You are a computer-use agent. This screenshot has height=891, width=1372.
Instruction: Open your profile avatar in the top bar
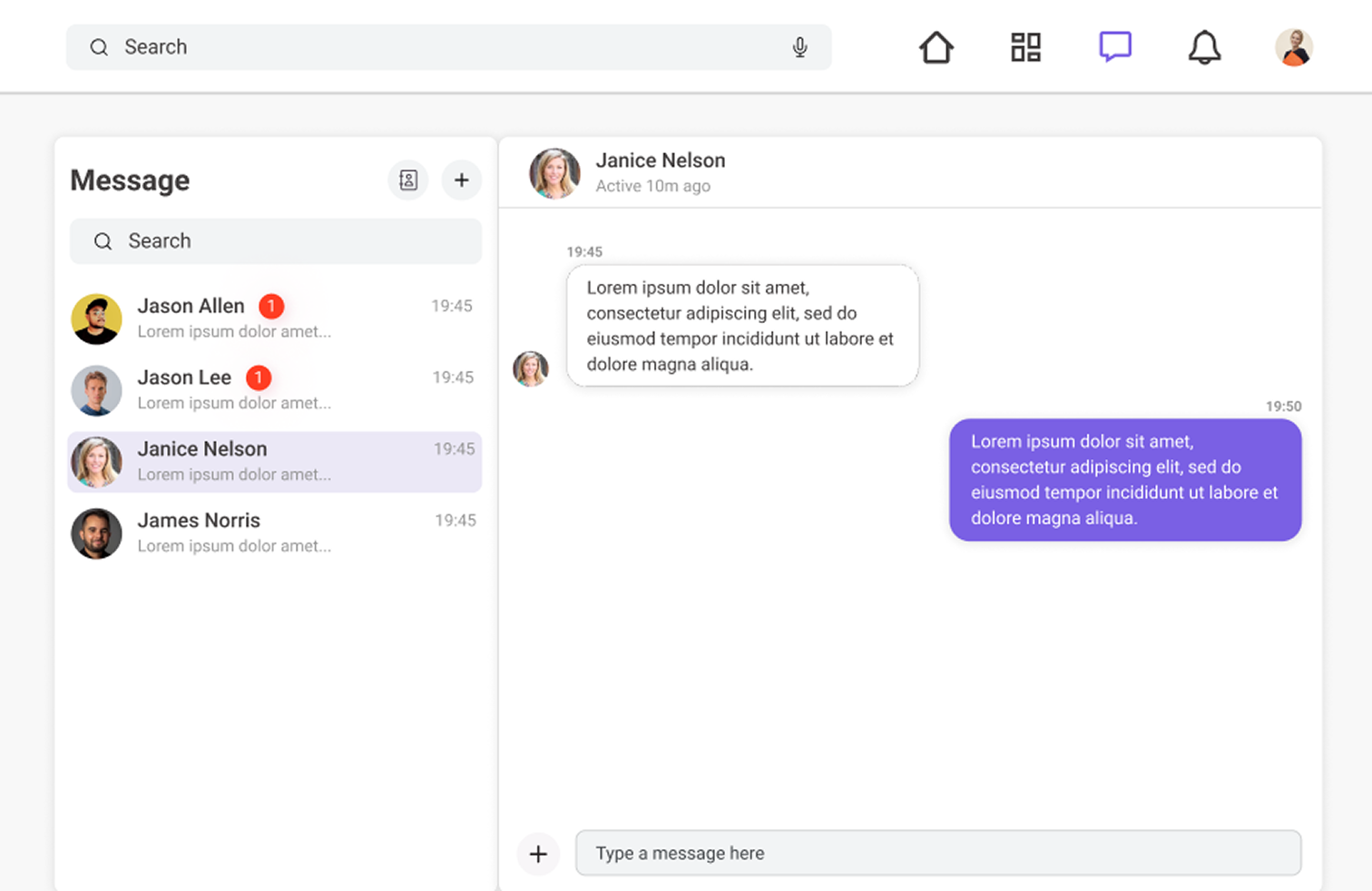1293,46
